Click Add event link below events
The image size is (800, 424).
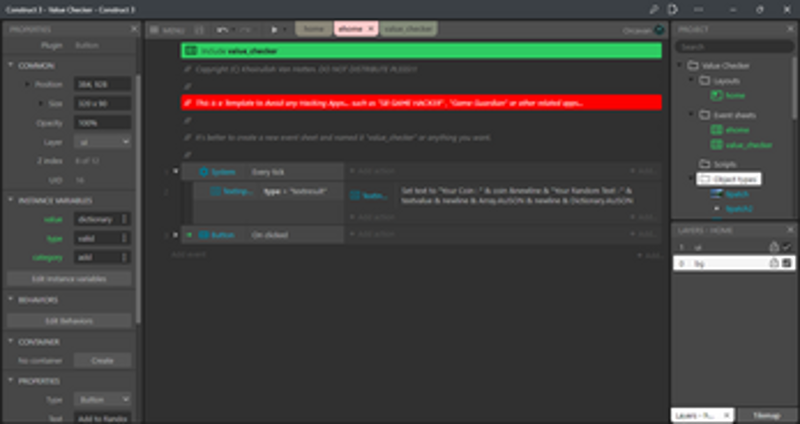pos(188,254)
